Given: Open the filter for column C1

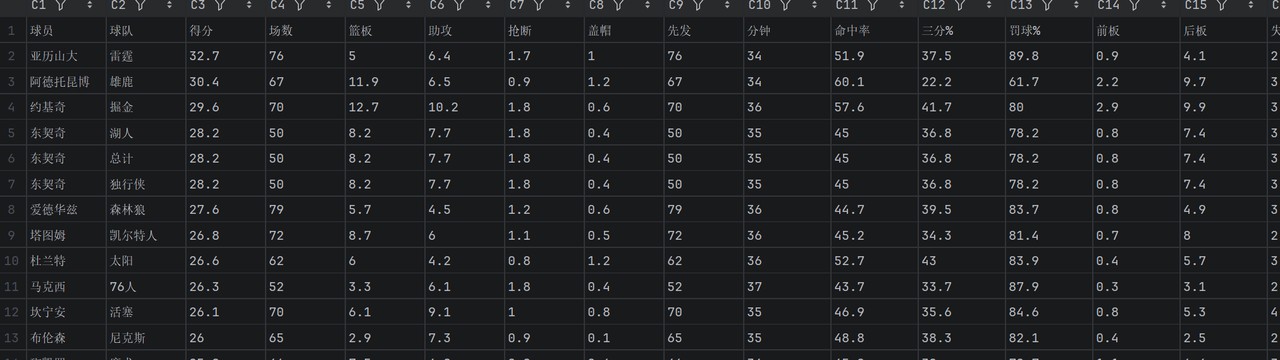Looking at the screenshot, I should (x=62, y=6).
